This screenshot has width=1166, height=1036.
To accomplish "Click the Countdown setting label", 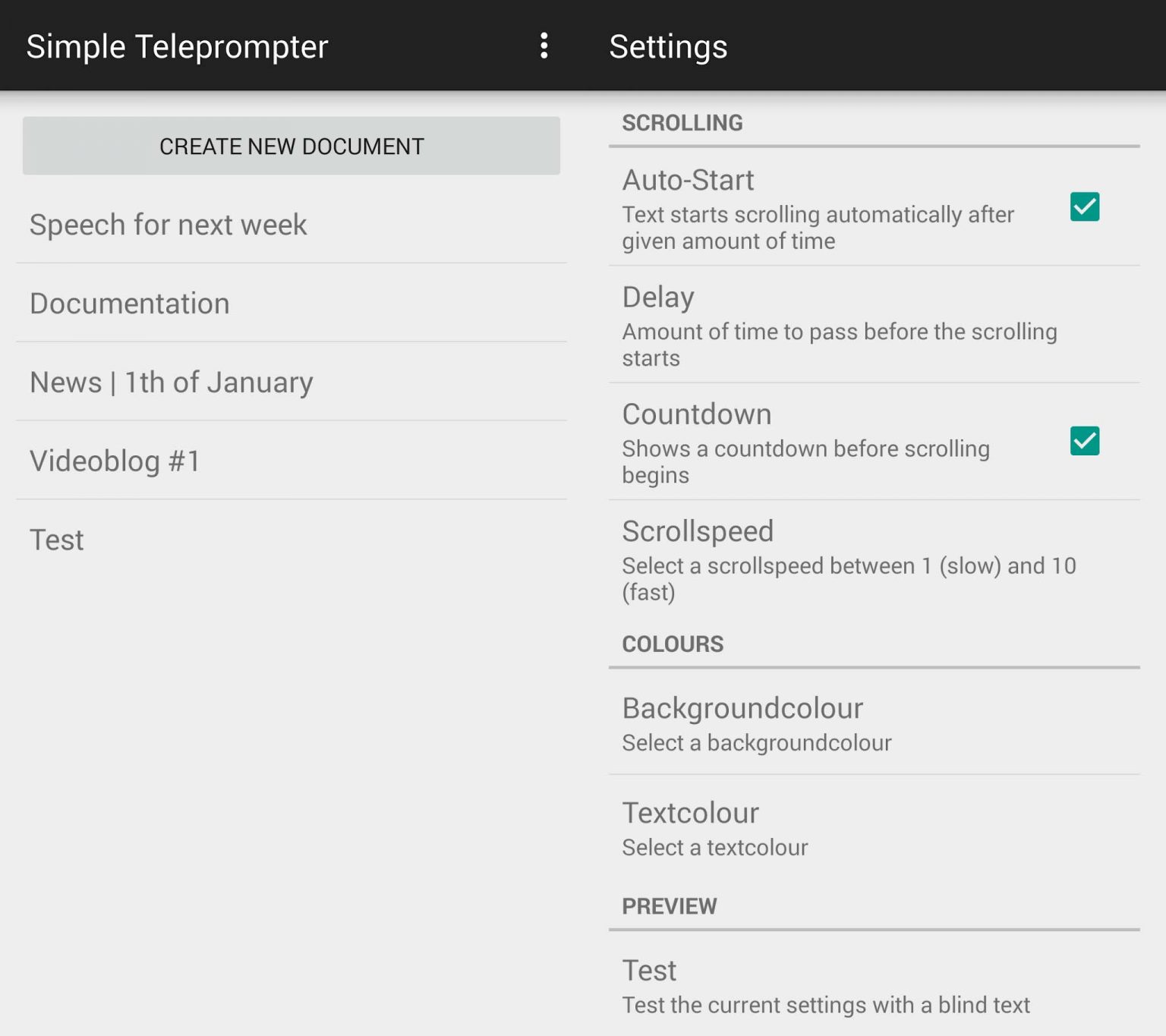I will pyautogui.click(x=696, y=414).
